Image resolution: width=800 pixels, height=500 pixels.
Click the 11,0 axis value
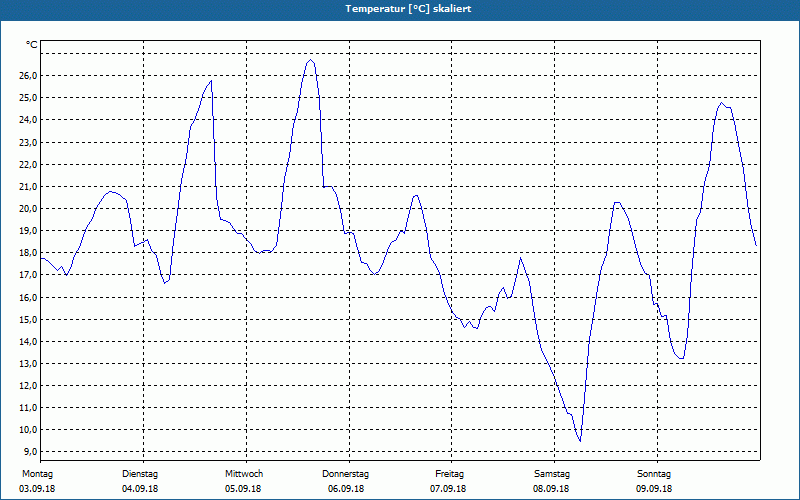tap(29, 408)
